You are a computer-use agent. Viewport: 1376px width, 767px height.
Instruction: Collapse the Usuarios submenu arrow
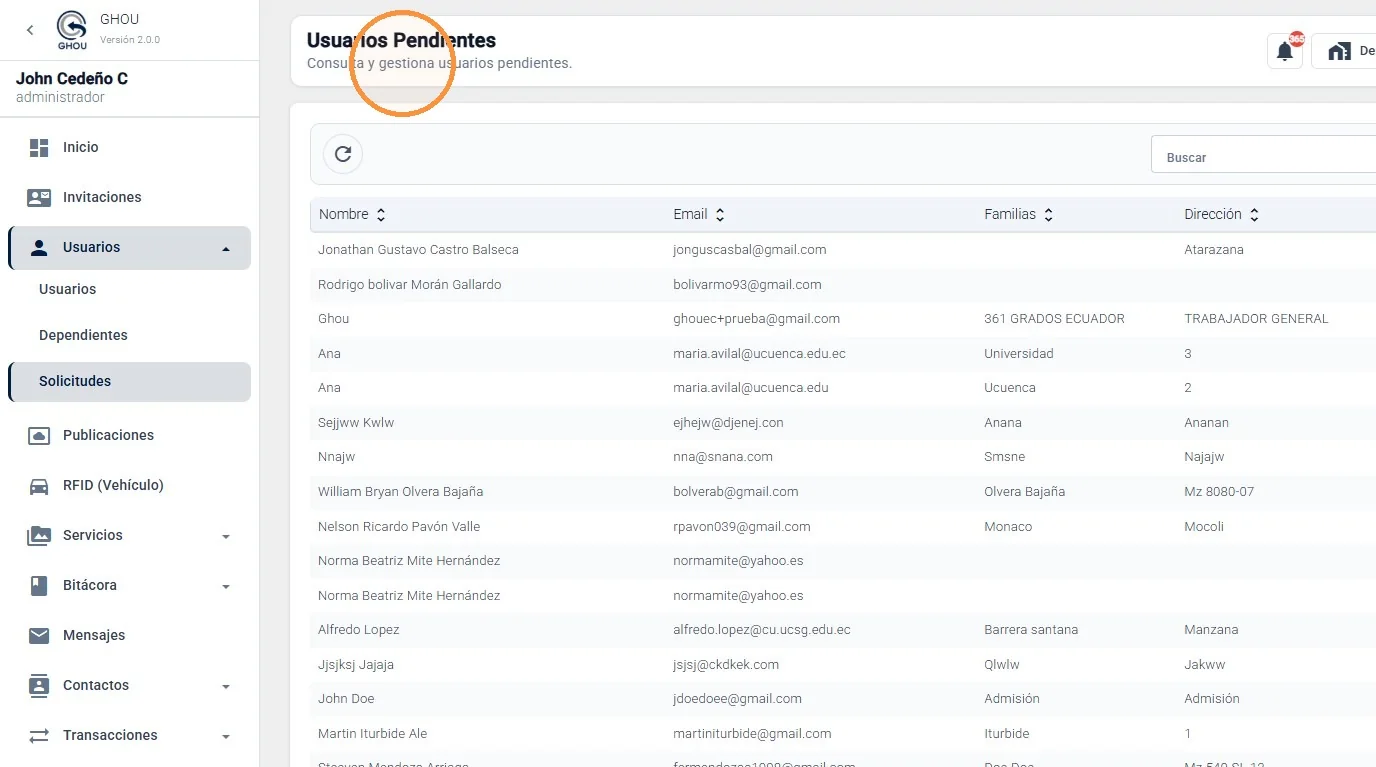[226, 249]
